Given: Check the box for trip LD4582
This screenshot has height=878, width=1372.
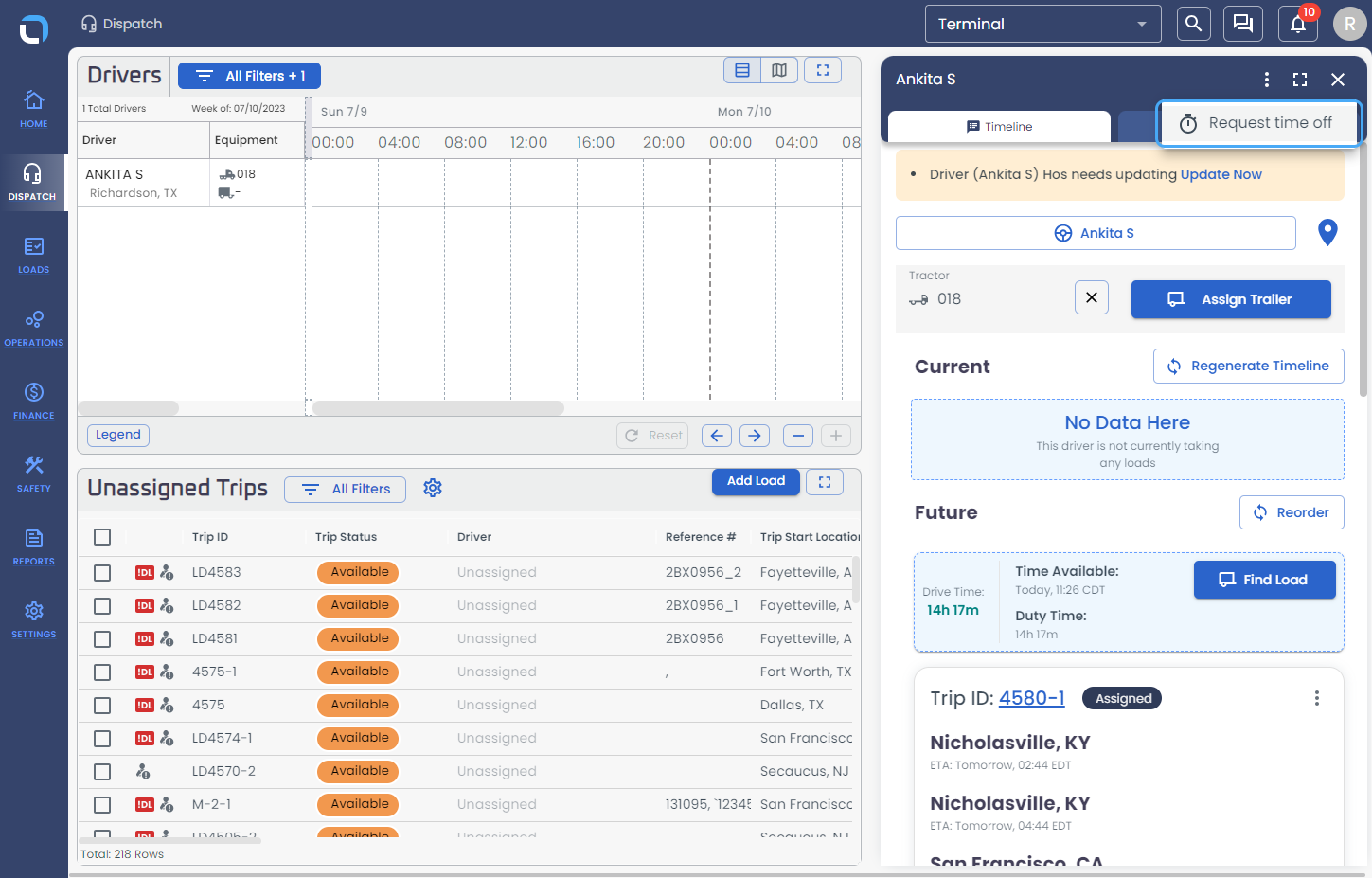Looking at the screenshot, I should pos(102,606).
